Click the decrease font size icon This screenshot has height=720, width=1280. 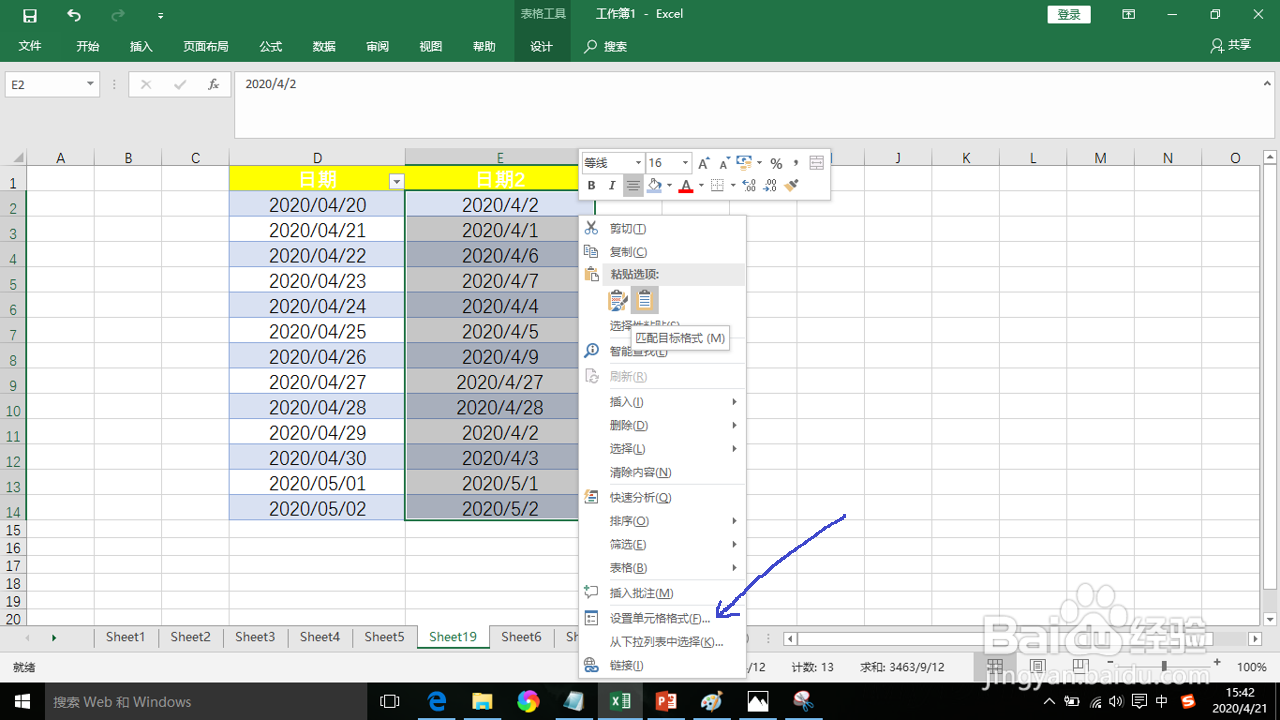pos(724,163)
